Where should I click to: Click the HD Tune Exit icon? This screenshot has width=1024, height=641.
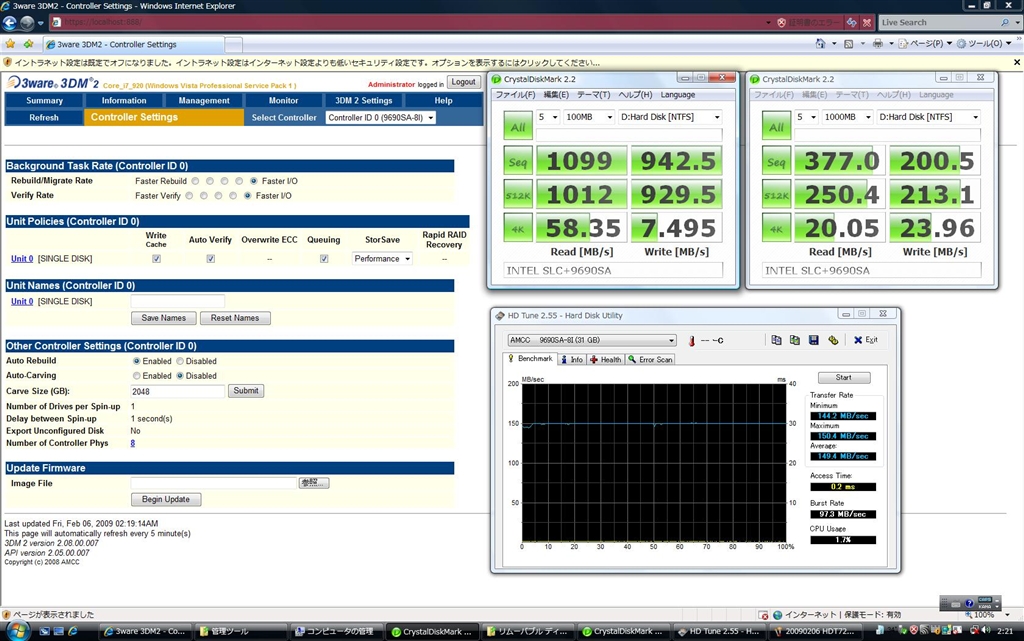click(865, 340)
